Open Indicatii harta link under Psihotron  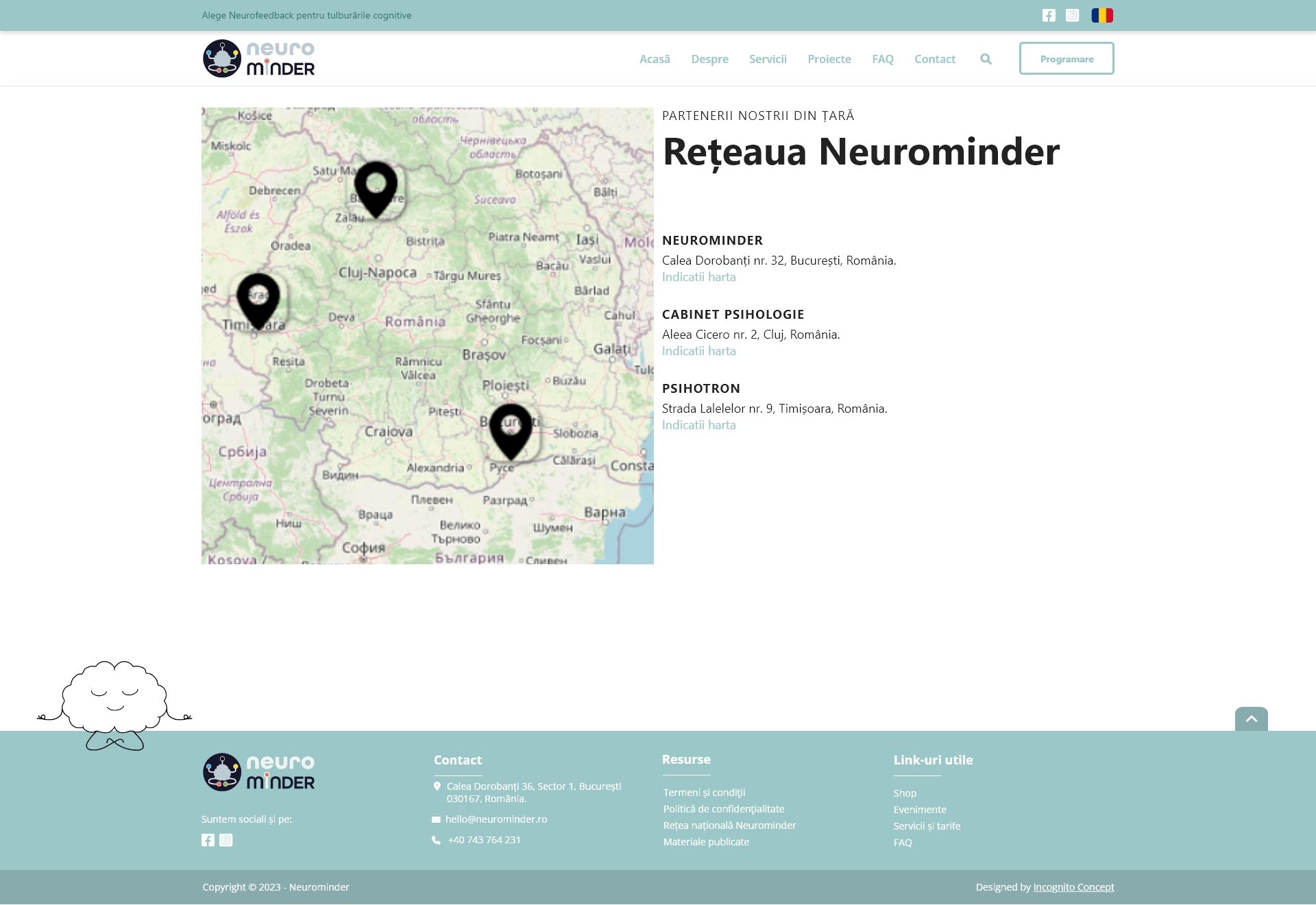point(698,425)
